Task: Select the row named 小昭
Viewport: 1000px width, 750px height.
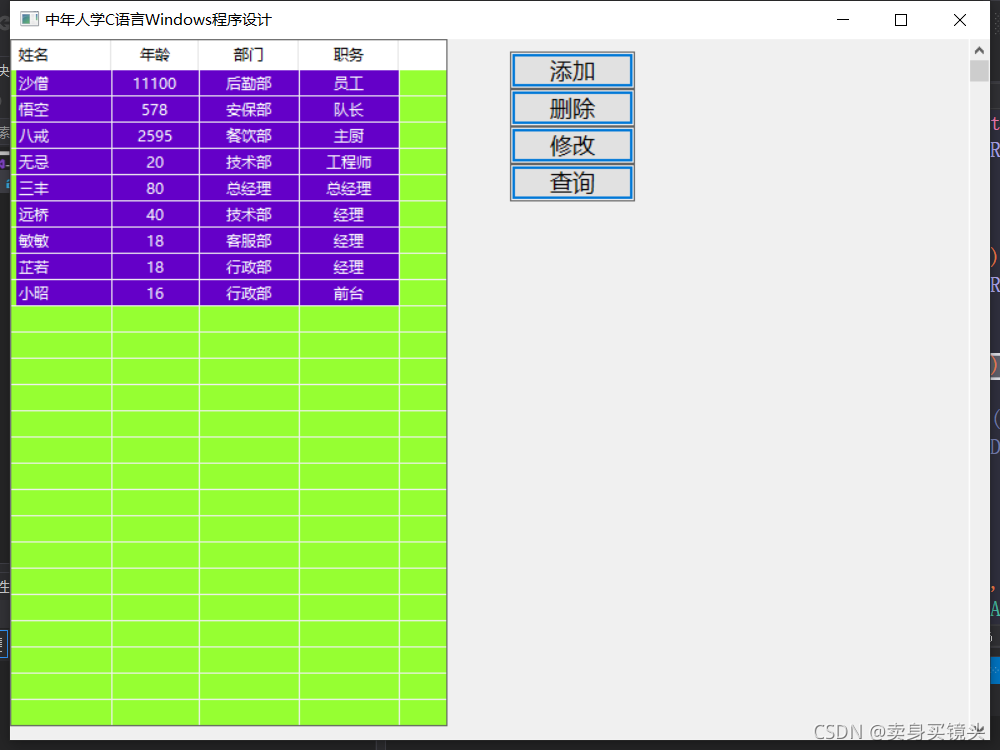Action: click(207, 293)
